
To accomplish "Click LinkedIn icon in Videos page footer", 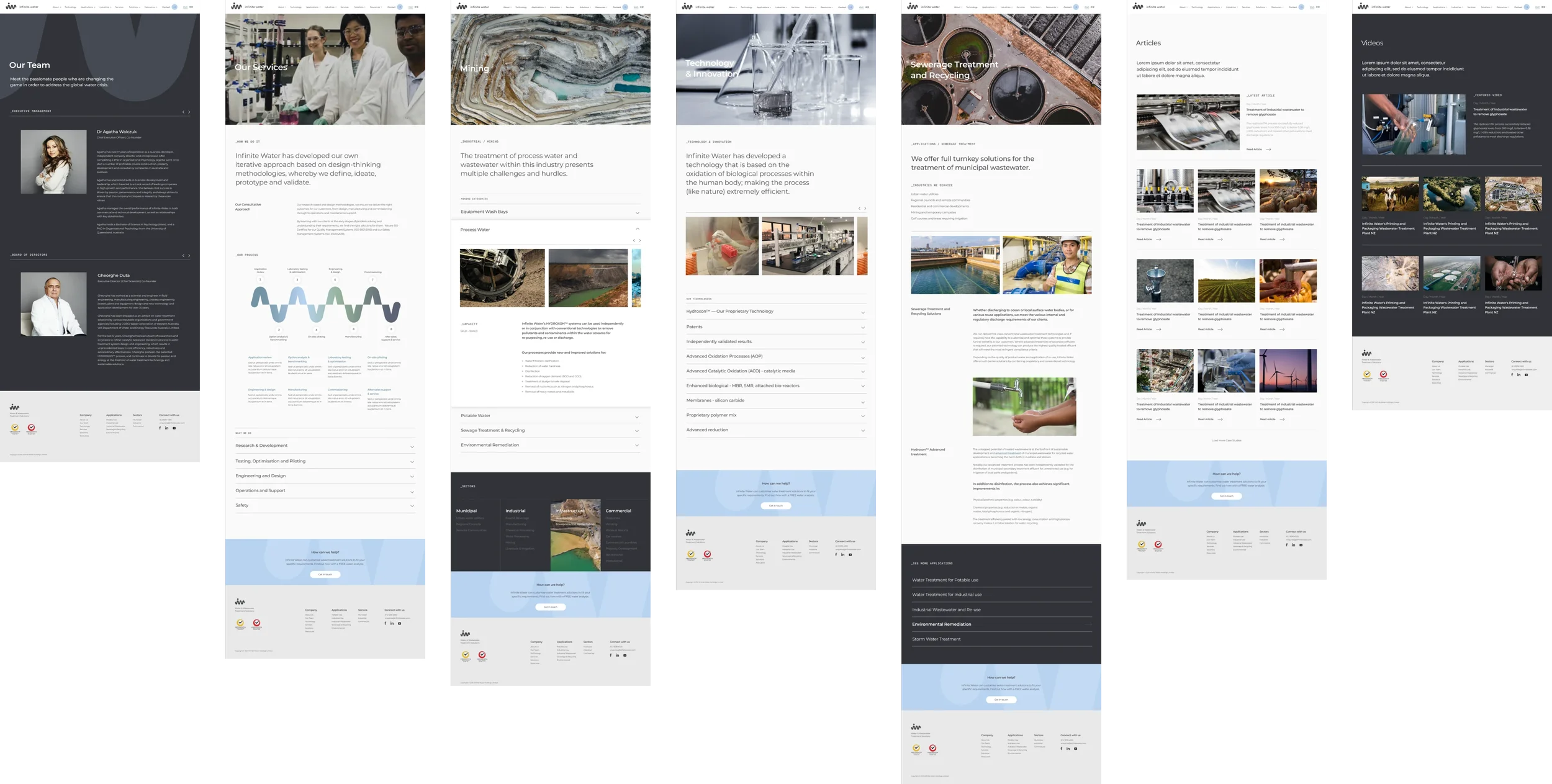I will [x=1519, y=375].
